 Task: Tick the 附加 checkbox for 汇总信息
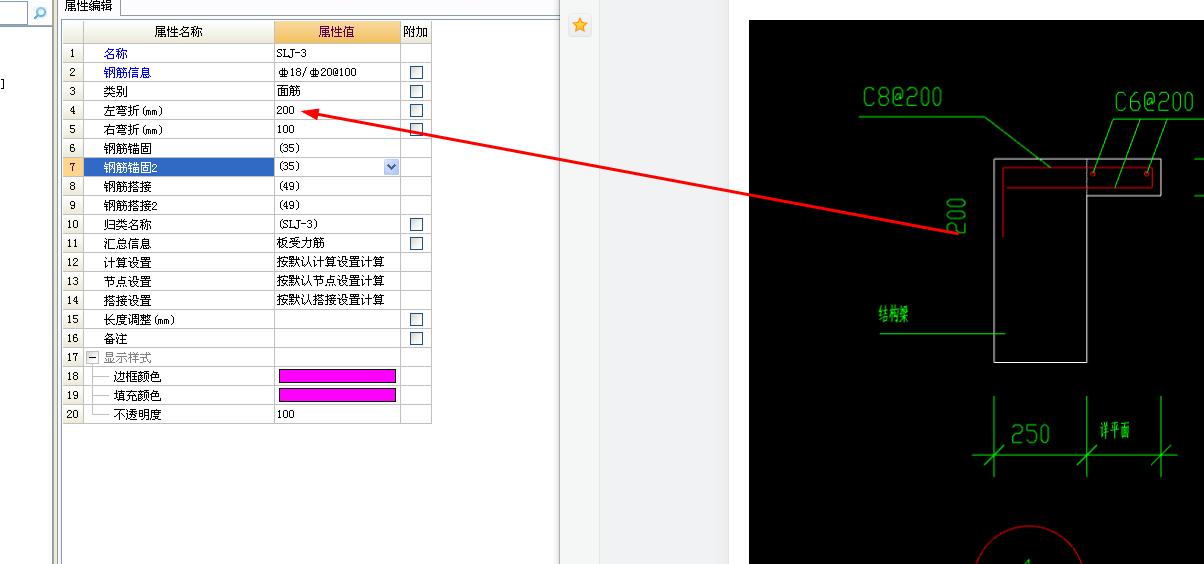(416, 243)
